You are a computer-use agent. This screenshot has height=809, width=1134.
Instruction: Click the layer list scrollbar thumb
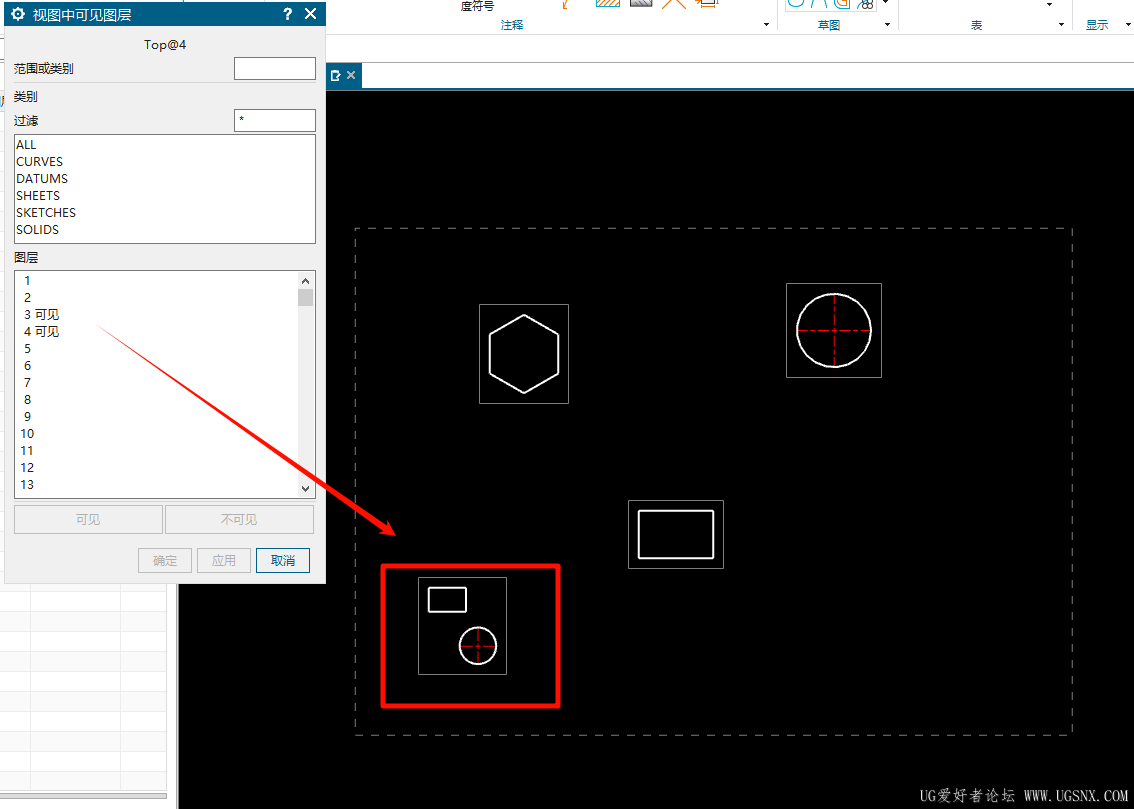(305, 297)
